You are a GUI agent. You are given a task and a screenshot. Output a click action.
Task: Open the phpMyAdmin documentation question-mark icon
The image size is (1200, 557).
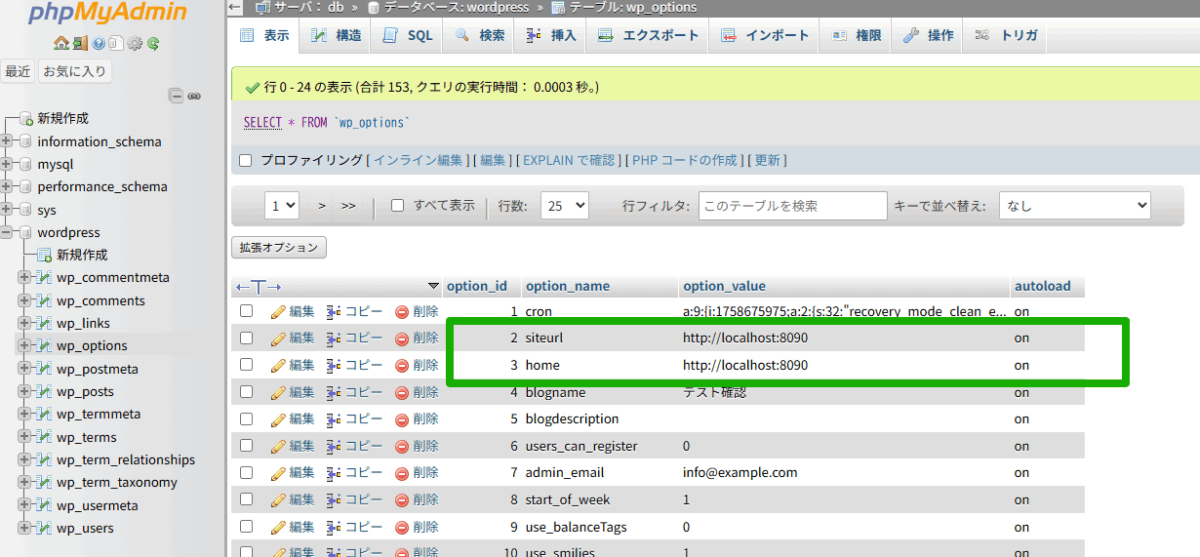pos(98,43)
